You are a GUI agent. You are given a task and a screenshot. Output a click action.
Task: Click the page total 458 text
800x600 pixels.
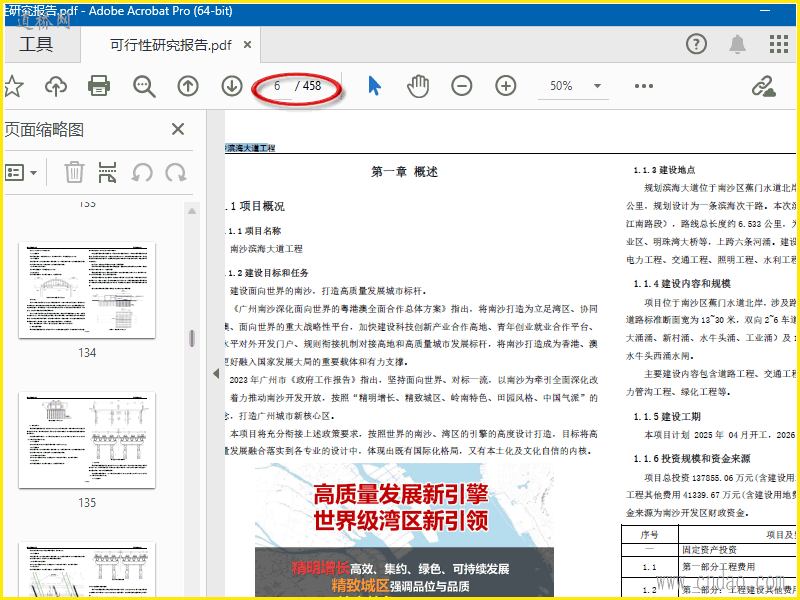pyautogui.click(x=312, y=86)
